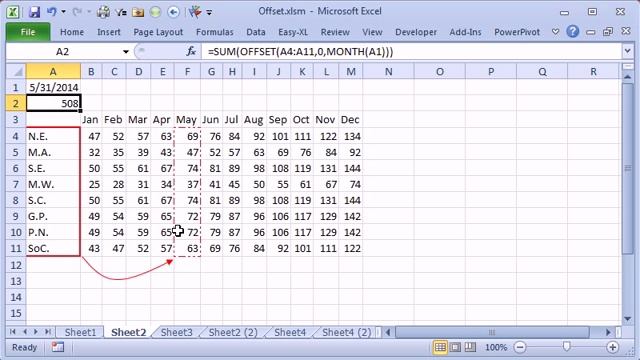Click the Dec heading cell
The height and width of the screenshot is (360, 640).
[351, 120]
